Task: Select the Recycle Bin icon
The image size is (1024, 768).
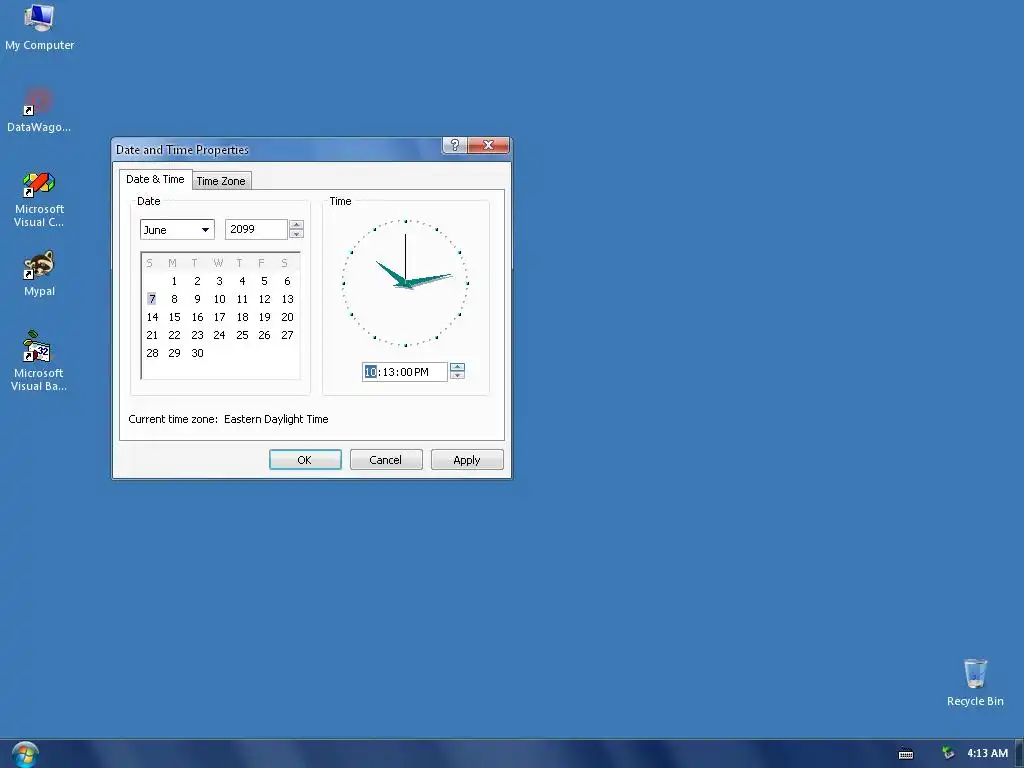Action: click(x=975, y=682)
